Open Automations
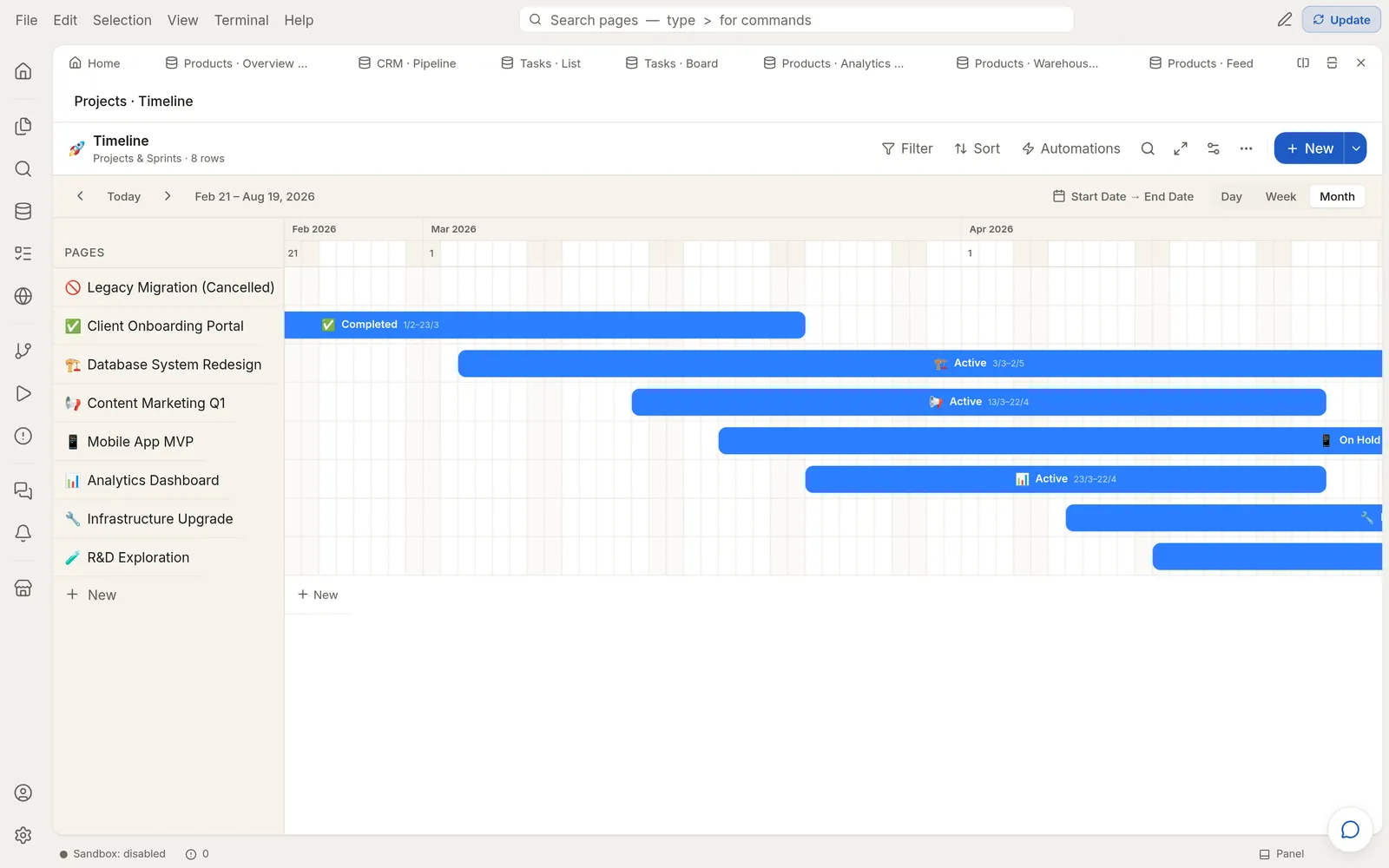 coord(1071,148)
